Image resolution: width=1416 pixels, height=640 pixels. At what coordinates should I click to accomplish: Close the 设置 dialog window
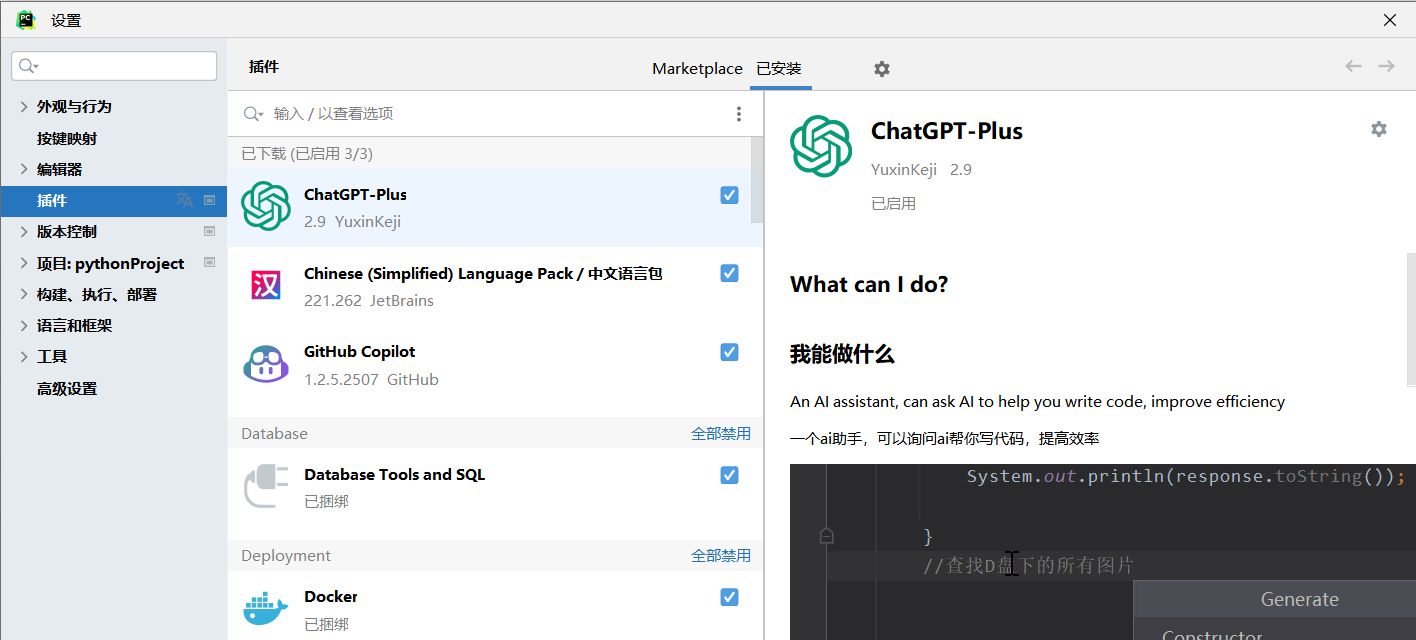(1389, 20)
